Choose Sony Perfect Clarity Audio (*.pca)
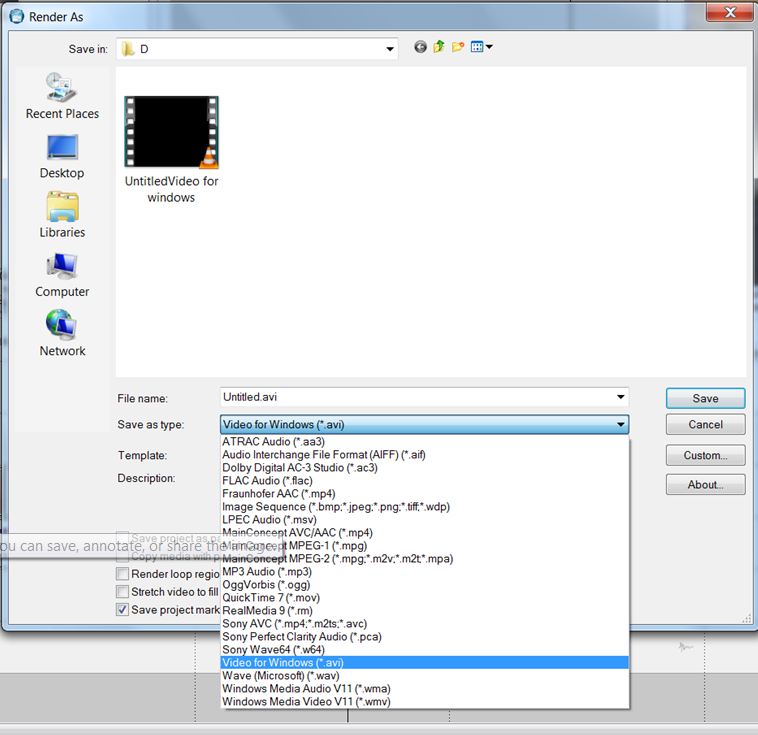758x735 pixels. 425,637
